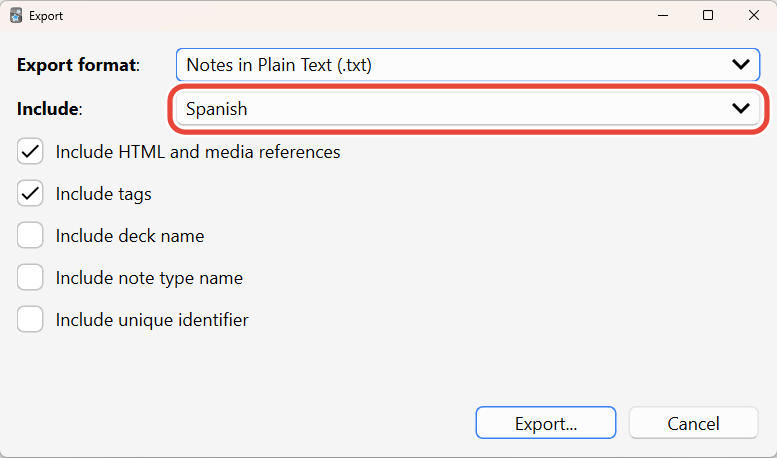Image resolution: width=777 pixels, height=458 pixels.
Task: Click the Export... button
Action: click(x=546, y=423)
